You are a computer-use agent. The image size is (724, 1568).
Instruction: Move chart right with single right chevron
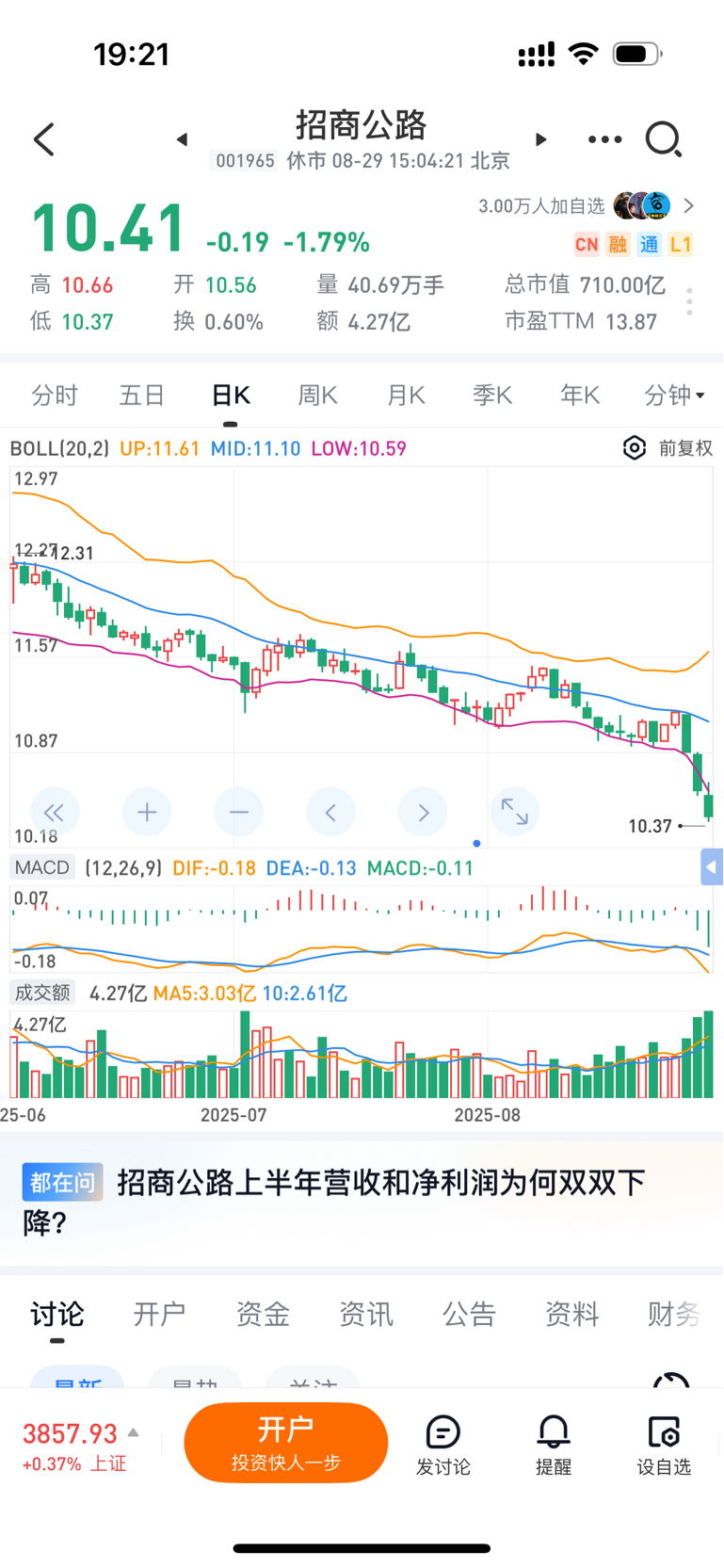423,812
